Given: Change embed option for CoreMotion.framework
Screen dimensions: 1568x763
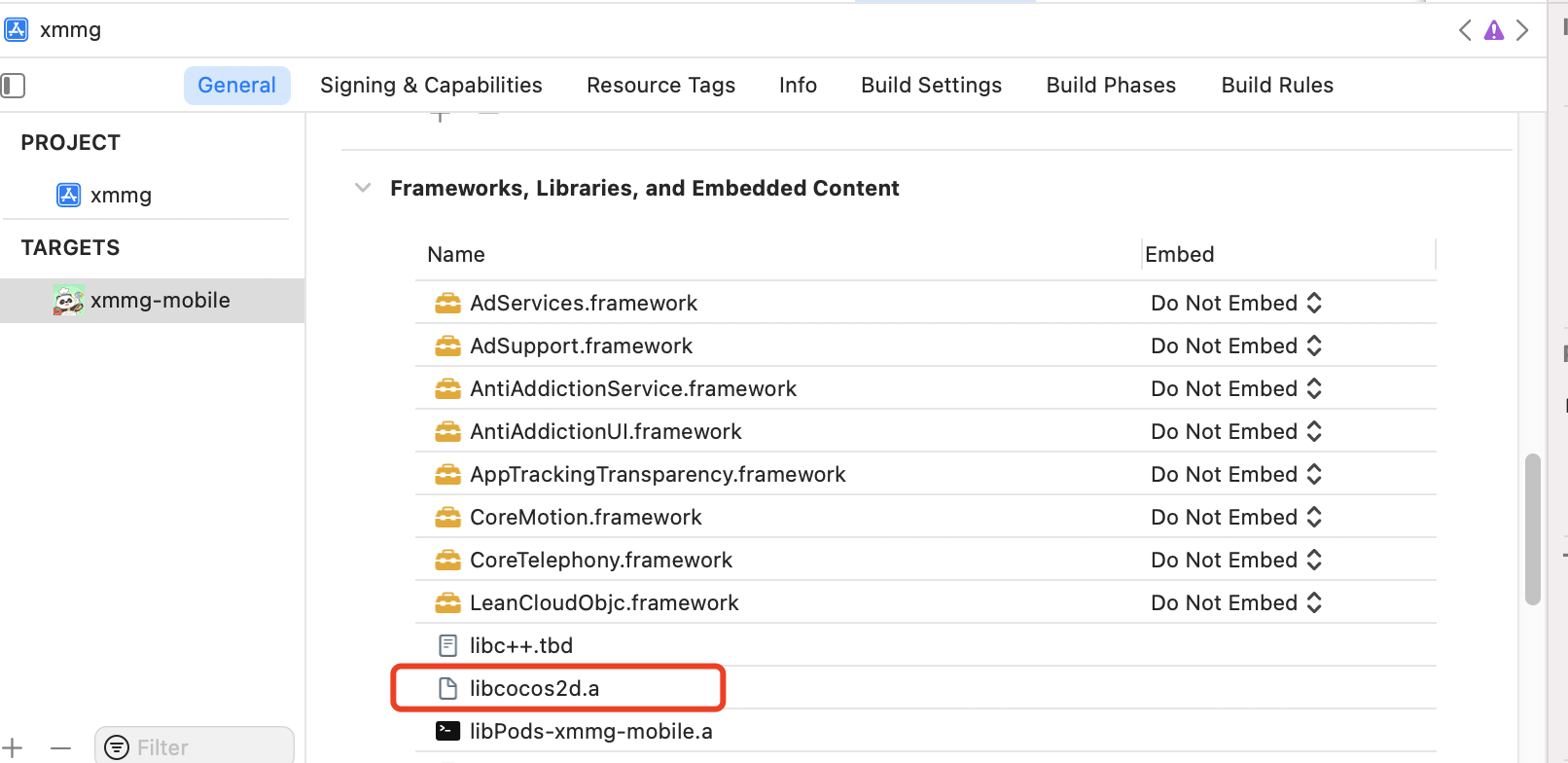Looking at the screenshot, I should (1235, 518).
